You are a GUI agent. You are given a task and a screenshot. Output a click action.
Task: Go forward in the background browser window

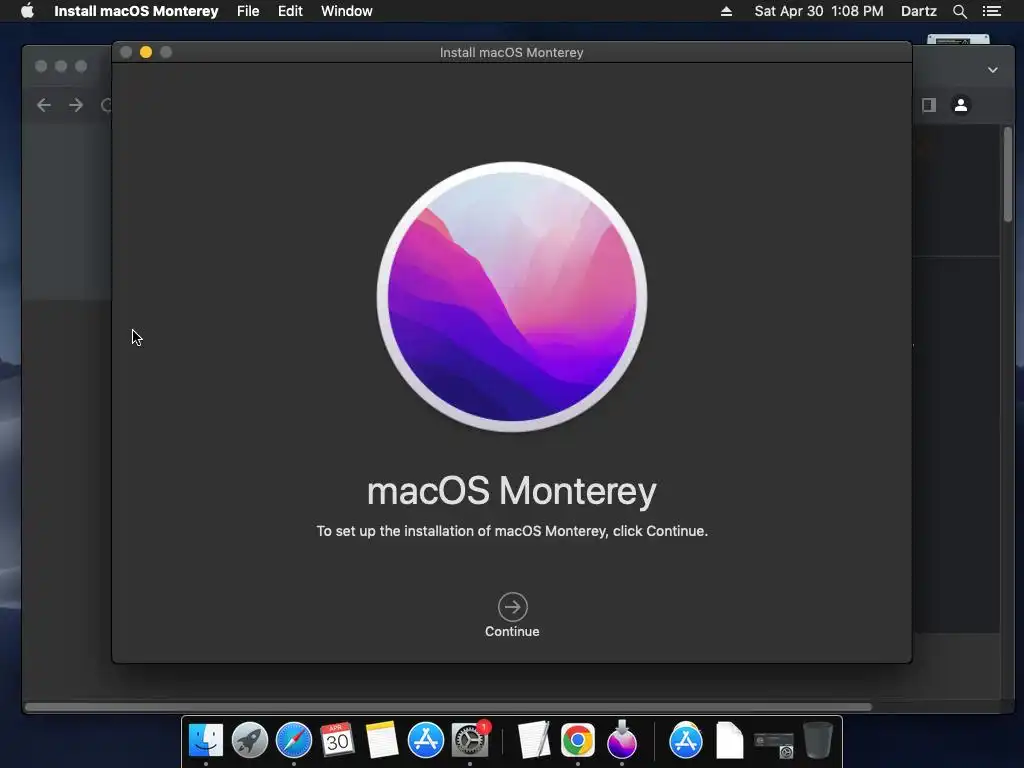click(76, 104)
